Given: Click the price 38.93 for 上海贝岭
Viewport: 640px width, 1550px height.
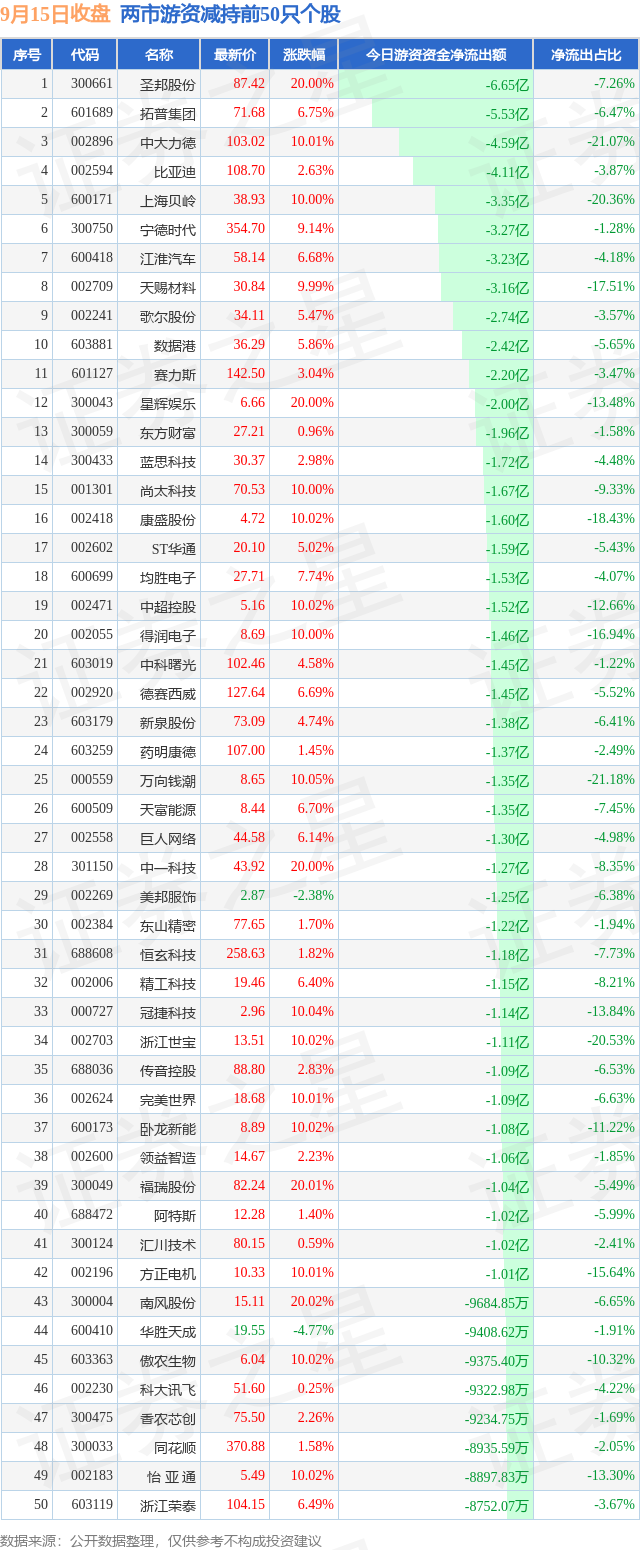Looking at the screenshot, I should pyautogui.click(x=249, y=200).
